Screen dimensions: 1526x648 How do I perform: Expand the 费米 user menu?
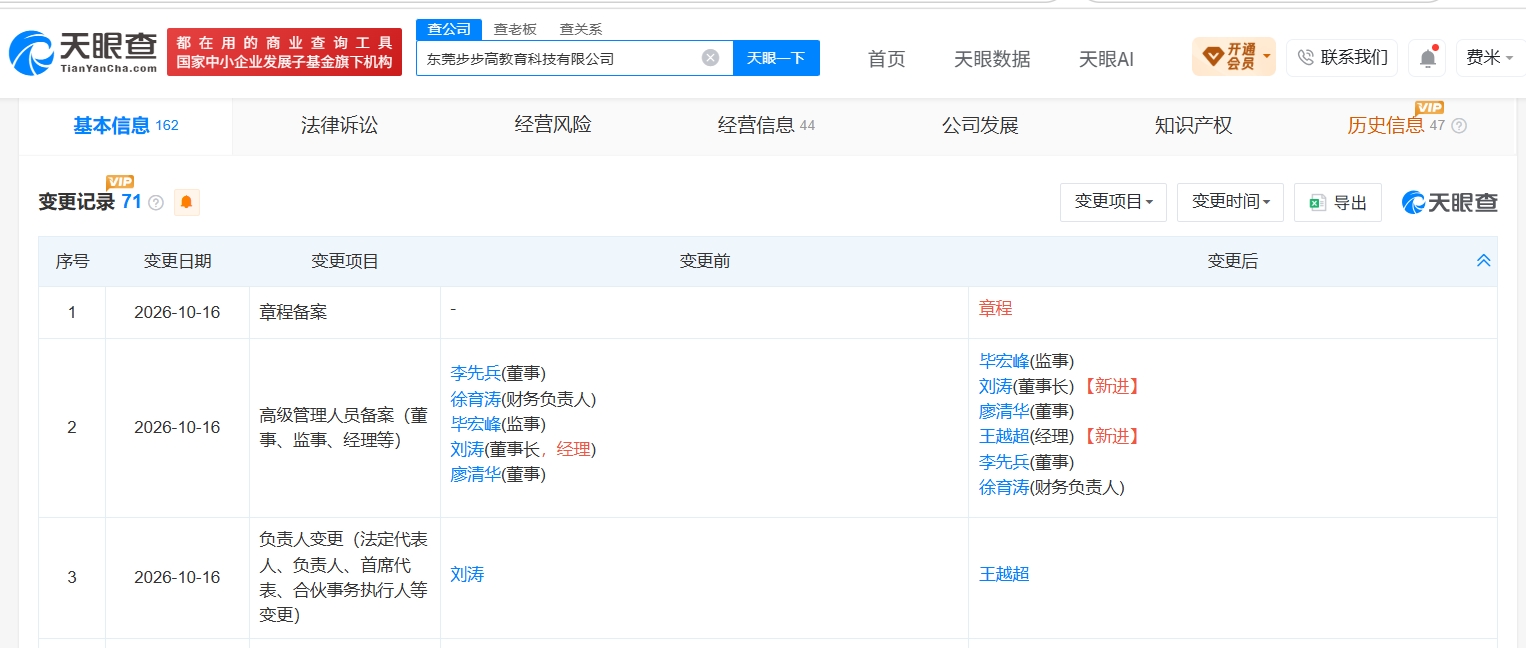(1489, 57)
